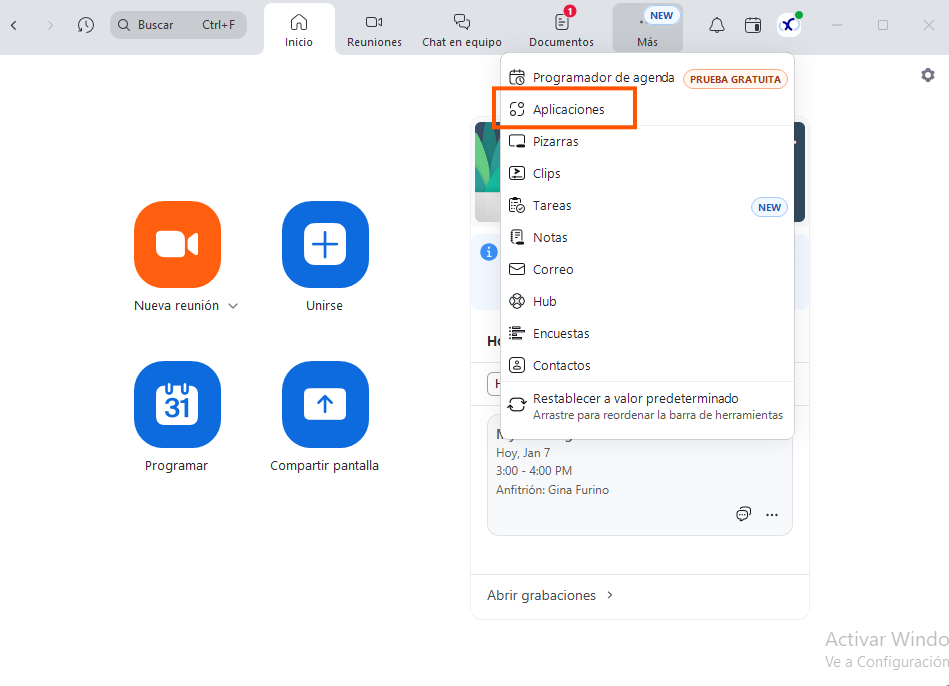Viewport: 949px width, 686px height.
Task: Start a new meeting with orange camera icon
Action: coord(177,244)
